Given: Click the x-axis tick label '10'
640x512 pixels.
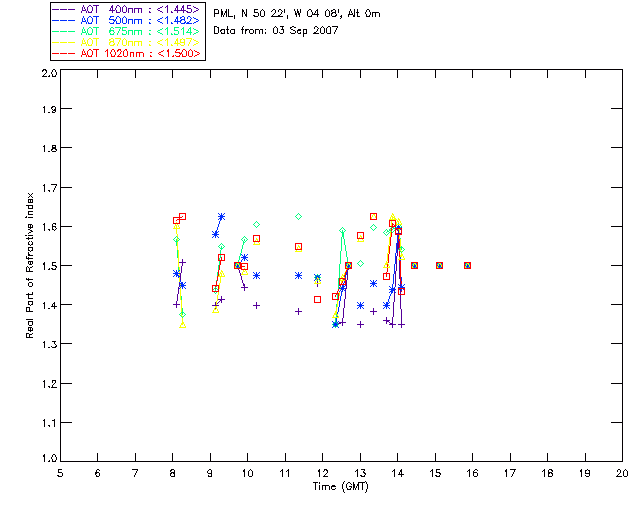Looking at the screenshot, I should tap(247, 473).
